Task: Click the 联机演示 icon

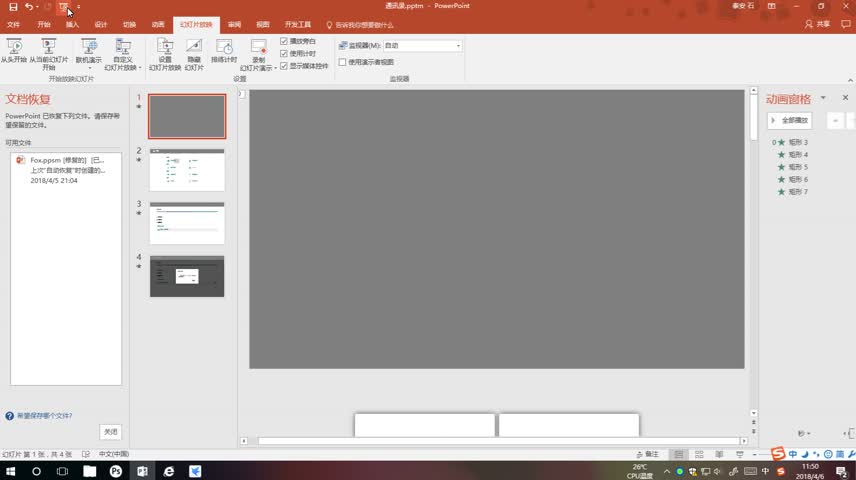Action: coord(88,46)
